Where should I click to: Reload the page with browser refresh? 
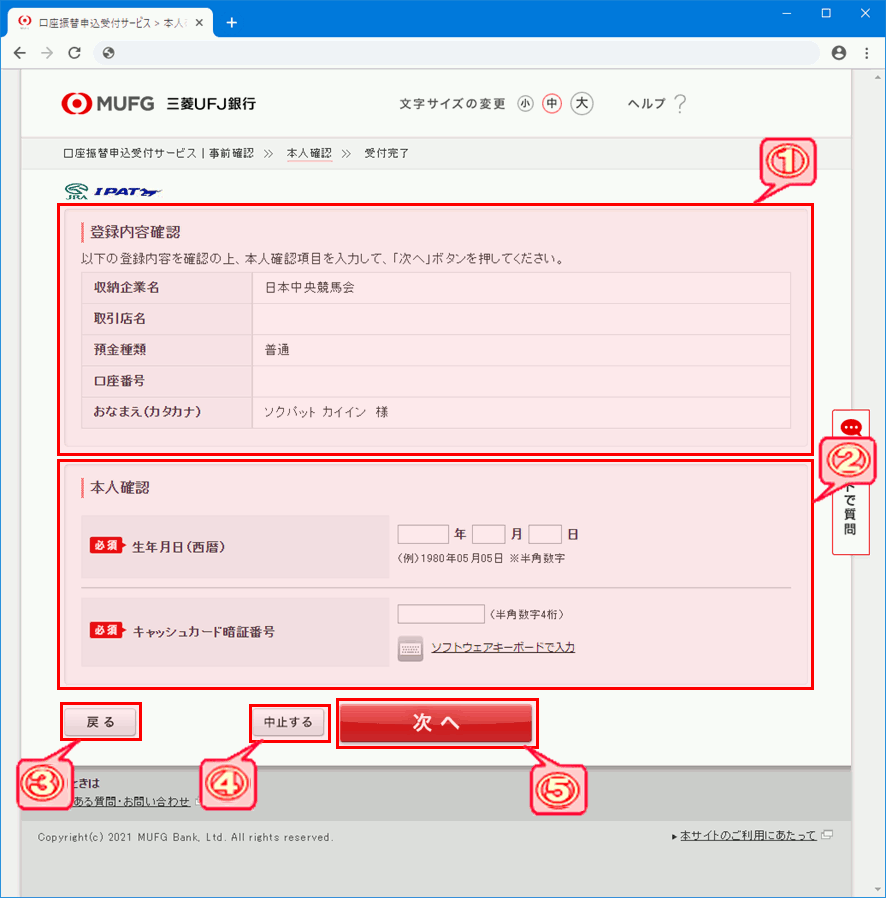[x=74, y=53]
